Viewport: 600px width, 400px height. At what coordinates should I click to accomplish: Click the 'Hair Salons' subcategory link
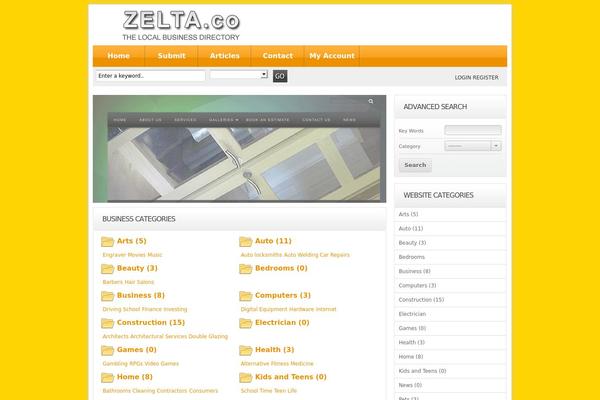tap(138, 282)
